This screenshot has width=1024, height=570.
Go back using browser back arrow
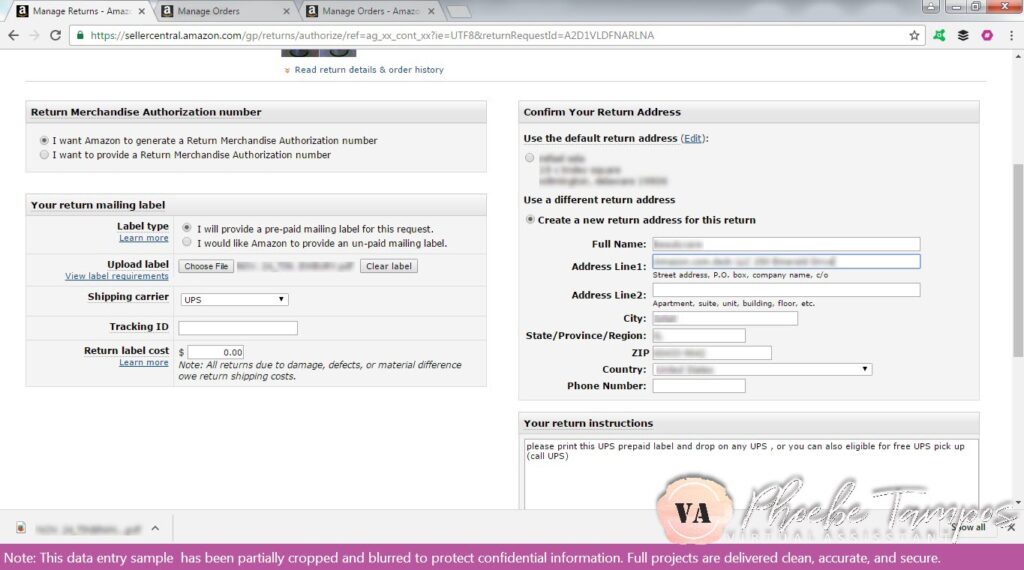[x=14, y=35]
